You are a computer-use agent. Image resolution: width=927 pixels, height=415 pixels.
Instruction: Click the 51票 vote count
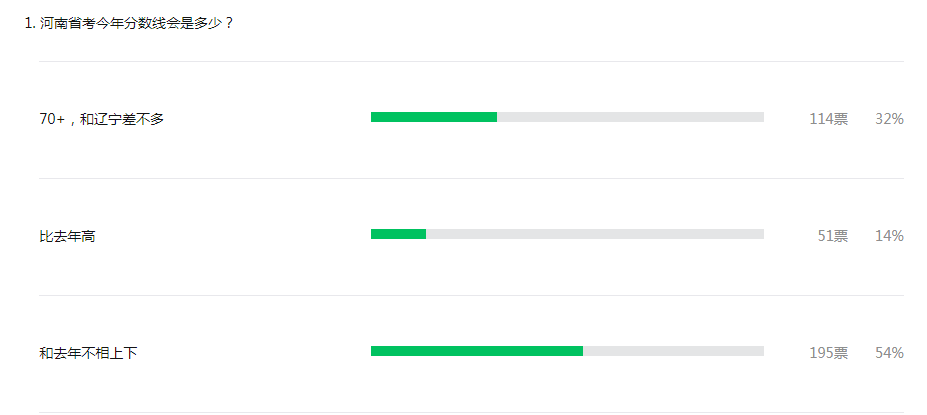point(832,236)
